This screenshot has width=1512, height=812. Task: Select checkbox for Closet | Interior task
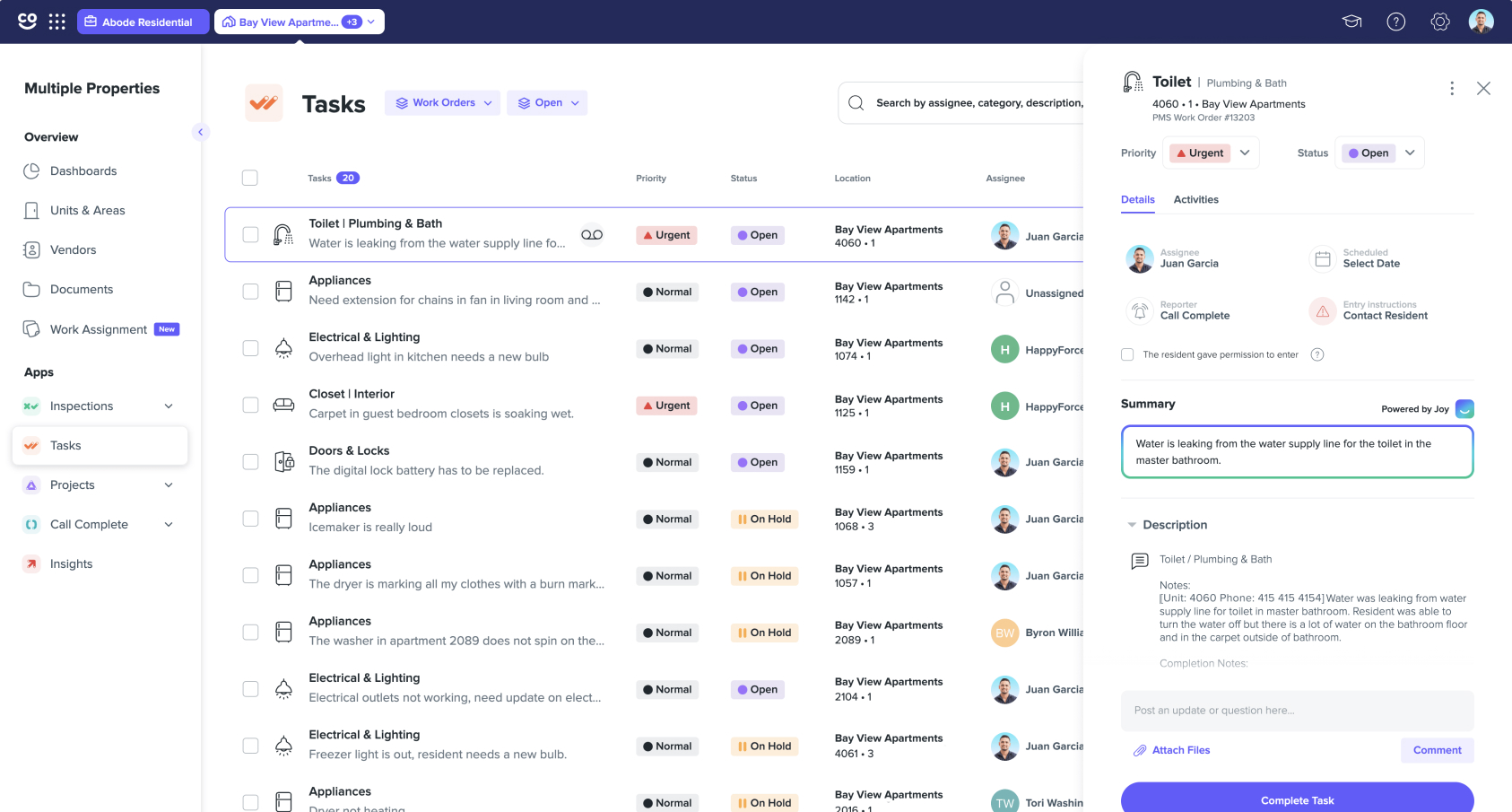[250, 406]
